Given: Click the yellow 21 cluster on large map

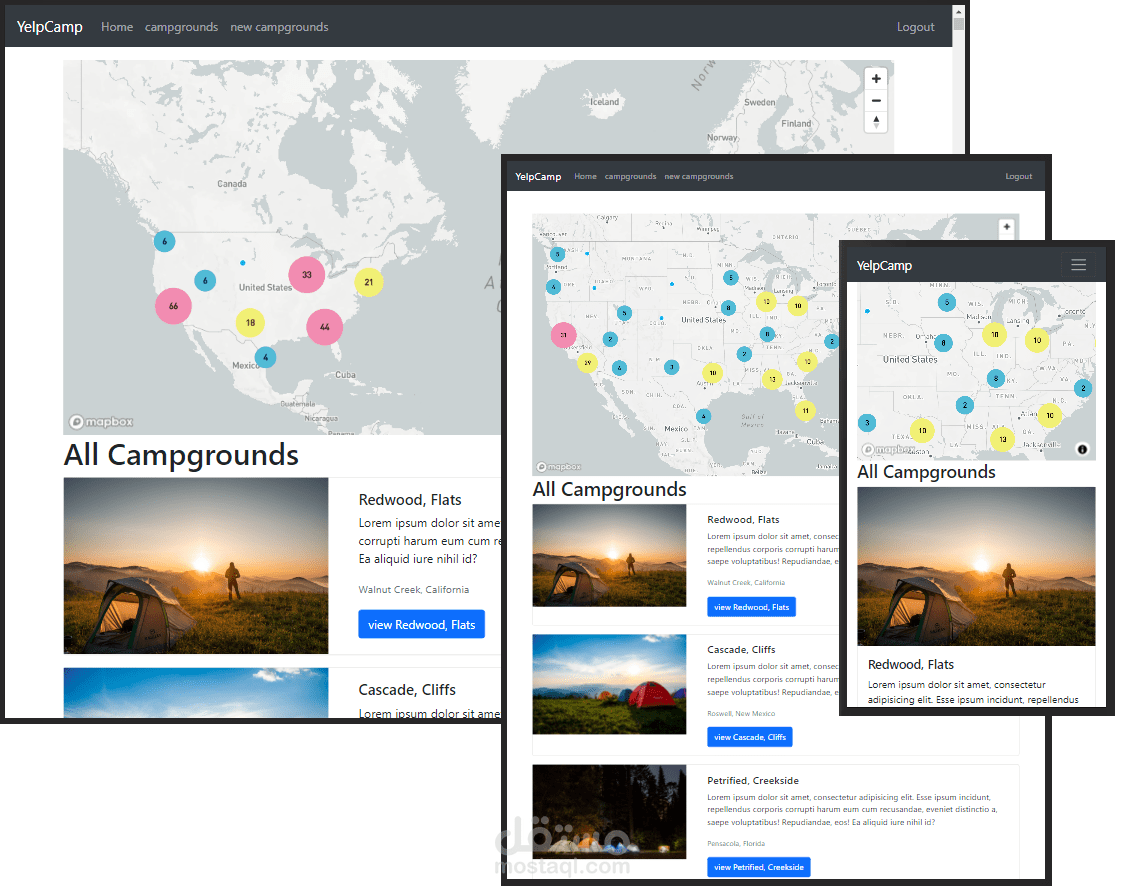Looking at the screenshot, I should 368,282.
